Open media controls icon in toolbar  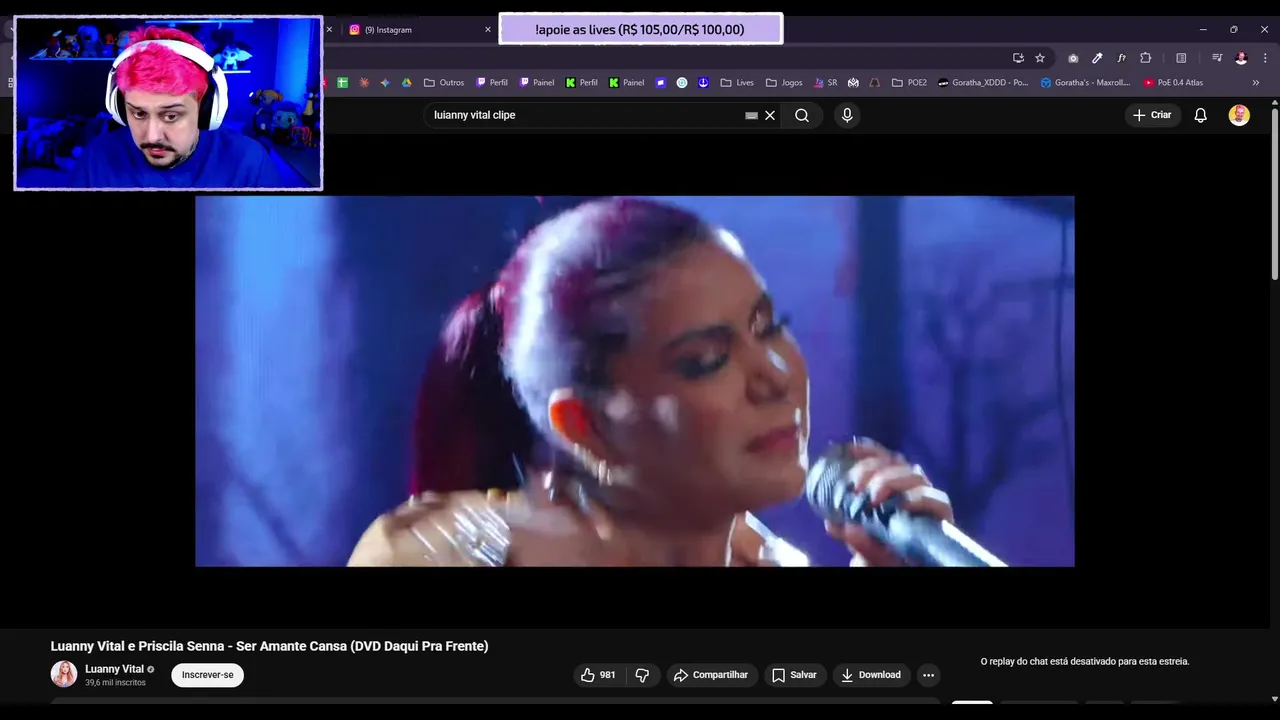click(1217, 58)
